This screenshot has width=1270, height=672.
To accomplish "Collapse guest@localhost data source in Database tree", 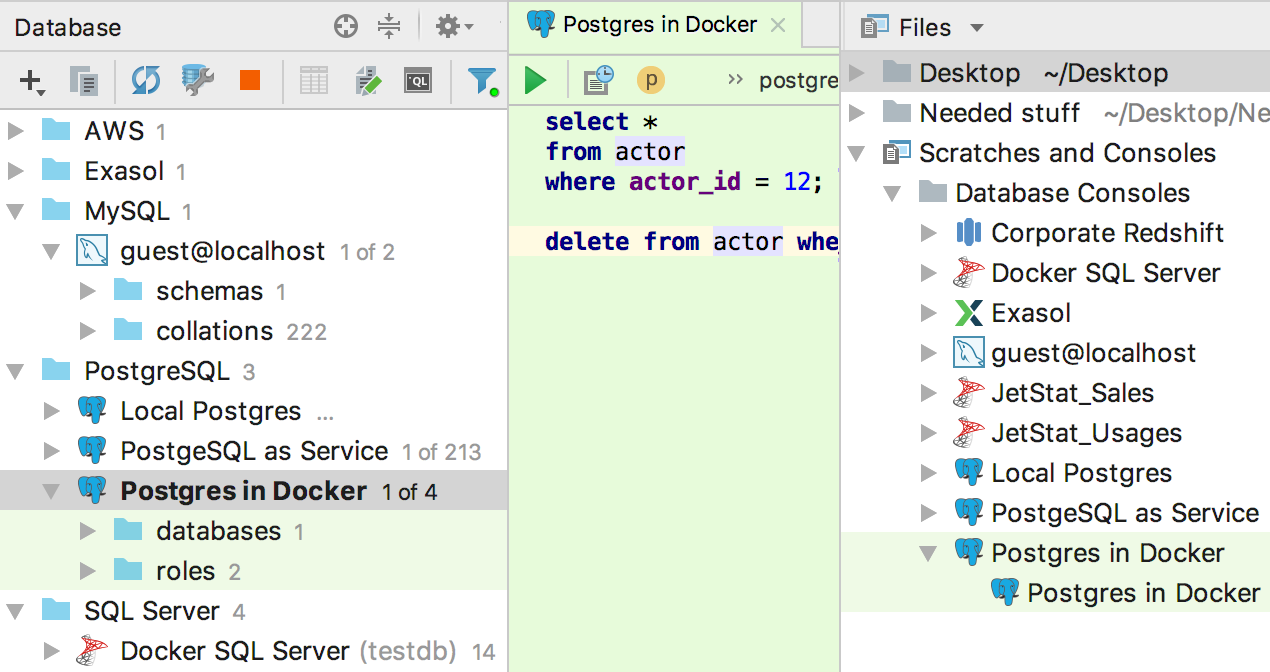I will coord(51,251).
